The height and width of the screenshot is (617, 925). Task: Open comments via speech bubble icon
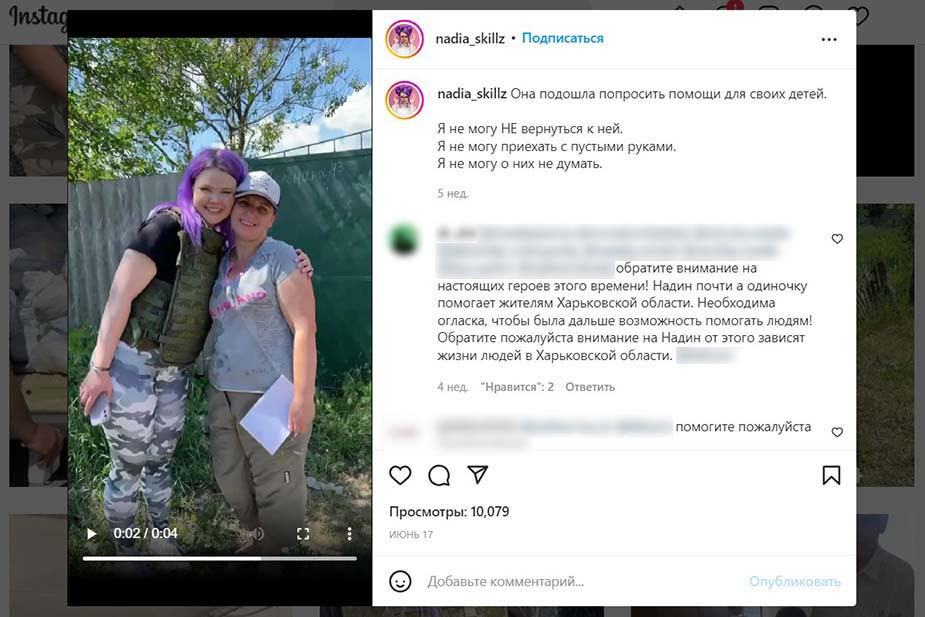(439, 475)
